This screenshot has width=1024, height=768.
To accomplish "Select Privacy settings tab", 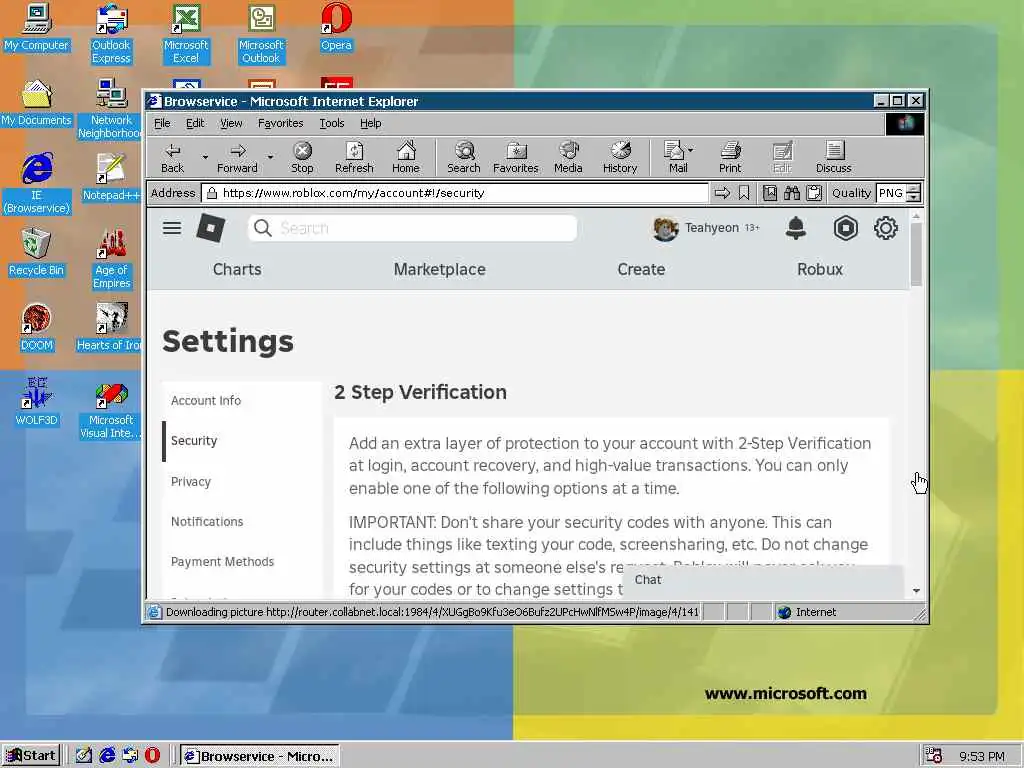I will point(242,481).
